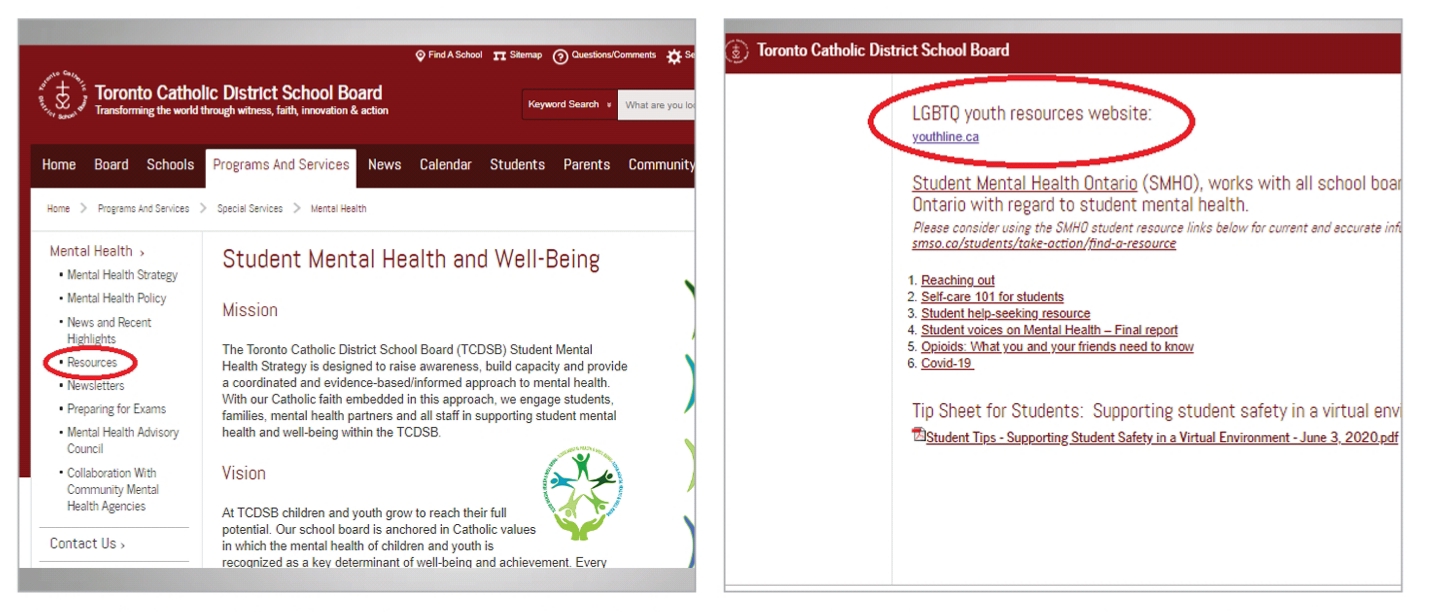The image size is (1432, 612).
Task: Click Programs And Services breadcrumb
Action: 143,209
